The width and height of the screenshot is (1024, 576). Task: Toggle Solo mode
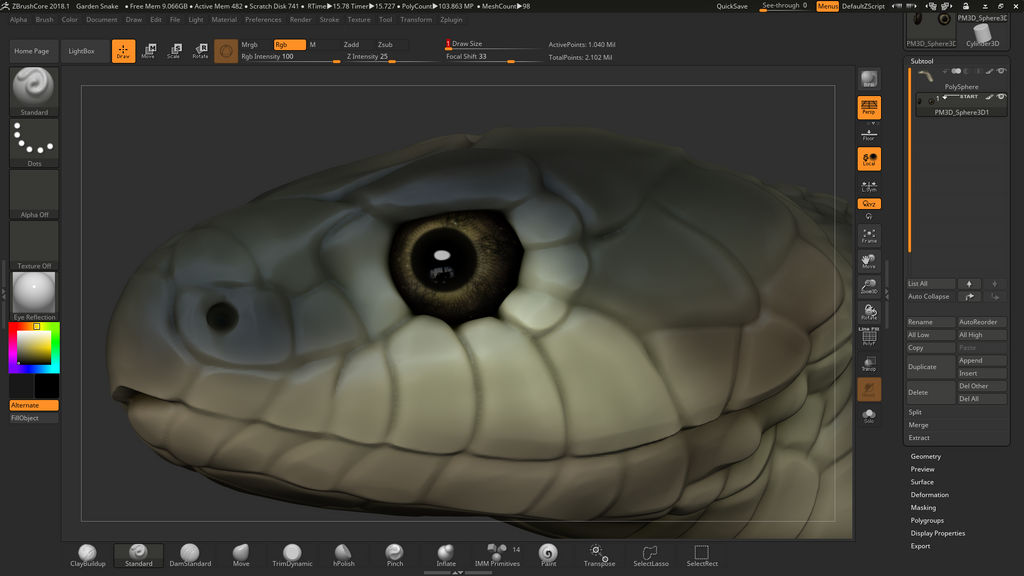pos(869,415)
